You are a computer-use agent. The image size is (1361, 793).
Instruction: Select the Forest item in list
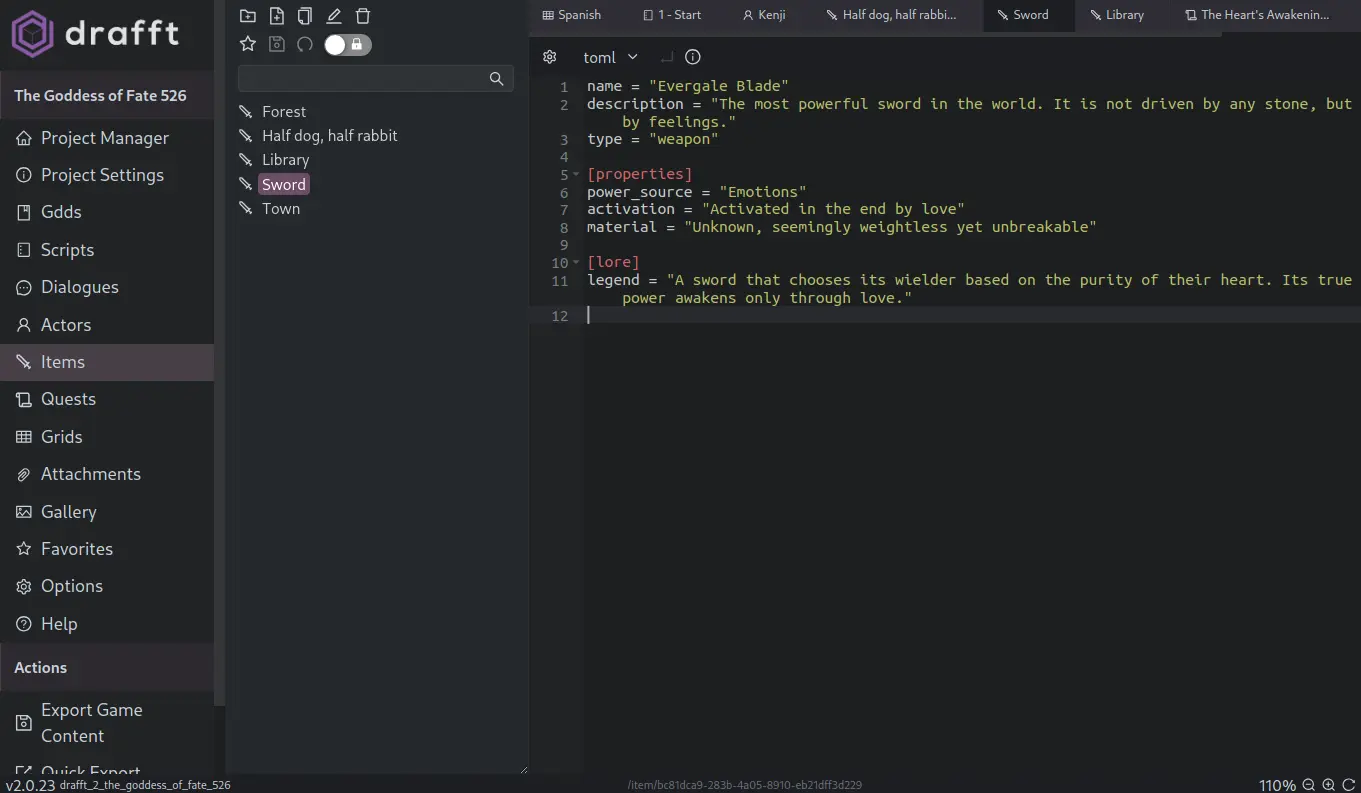click(x=283, y=111)
